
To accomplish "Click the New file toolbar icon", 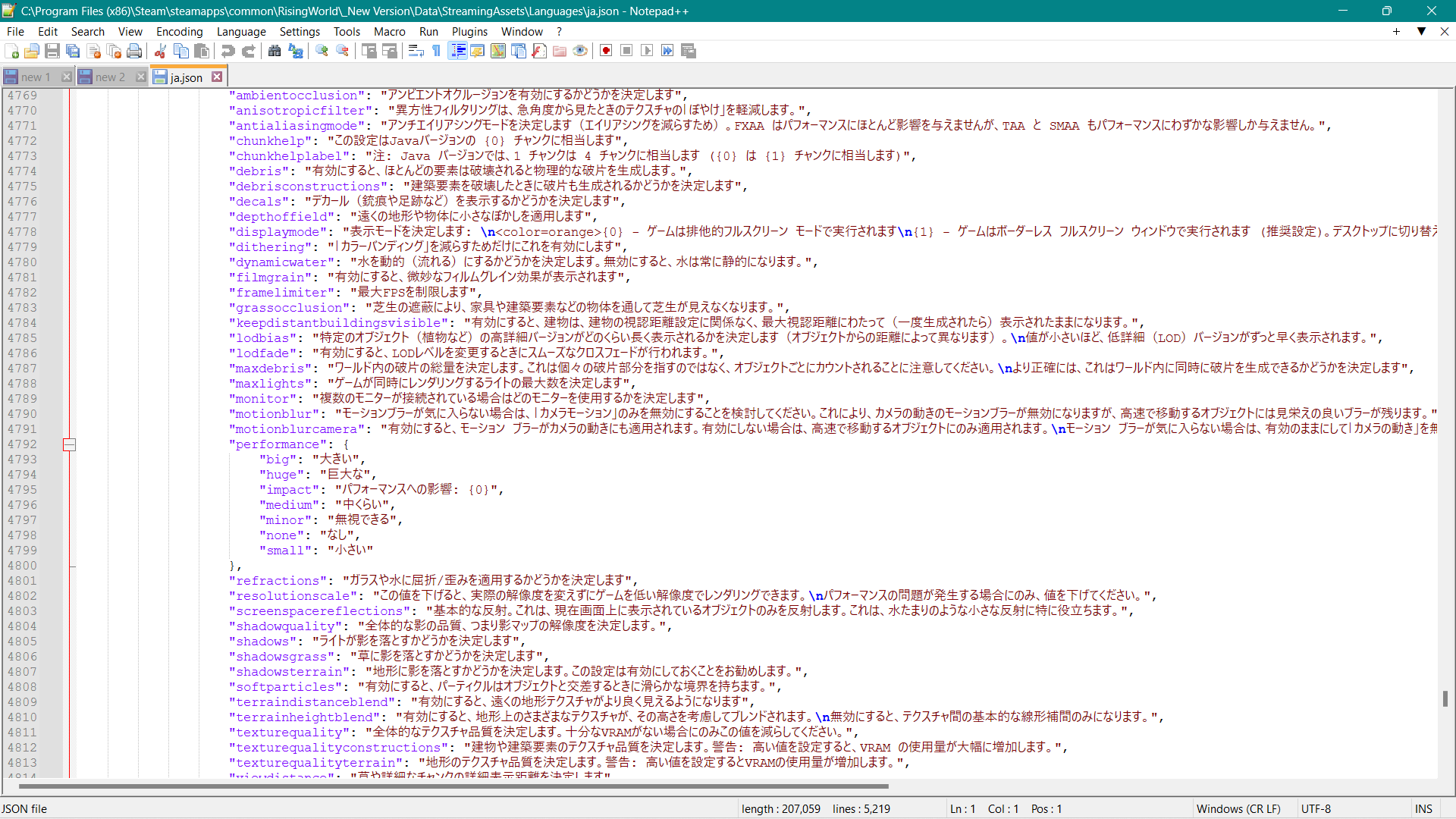I will (11, 51).
